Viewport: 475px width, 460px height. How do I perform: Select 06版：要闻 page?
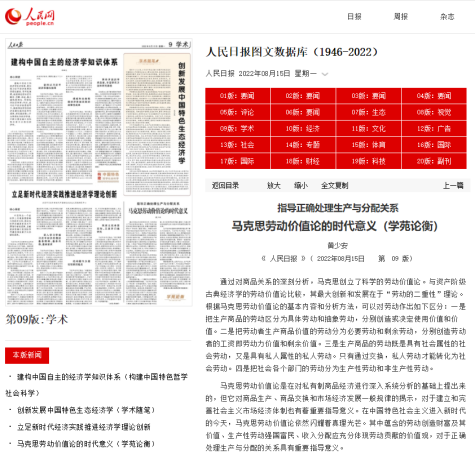point(303,112)
